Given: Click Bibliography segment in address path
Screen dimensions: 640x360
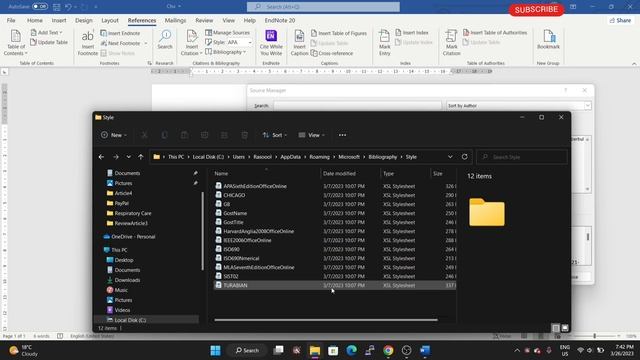Looking at the screenshot, I should tap(382, 157).
